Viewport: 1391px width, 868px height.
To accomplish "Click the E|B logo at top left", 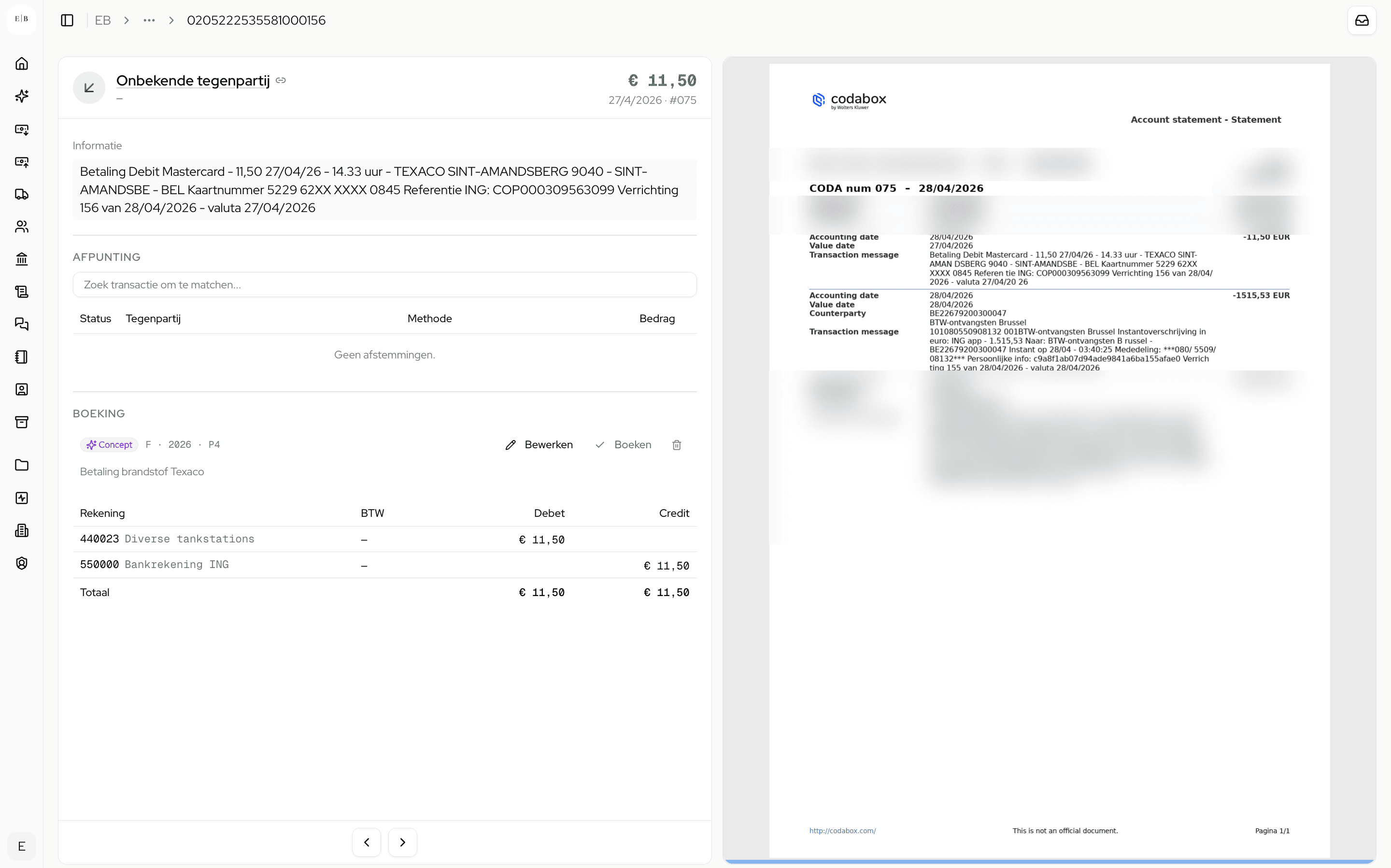I will 21,19.
